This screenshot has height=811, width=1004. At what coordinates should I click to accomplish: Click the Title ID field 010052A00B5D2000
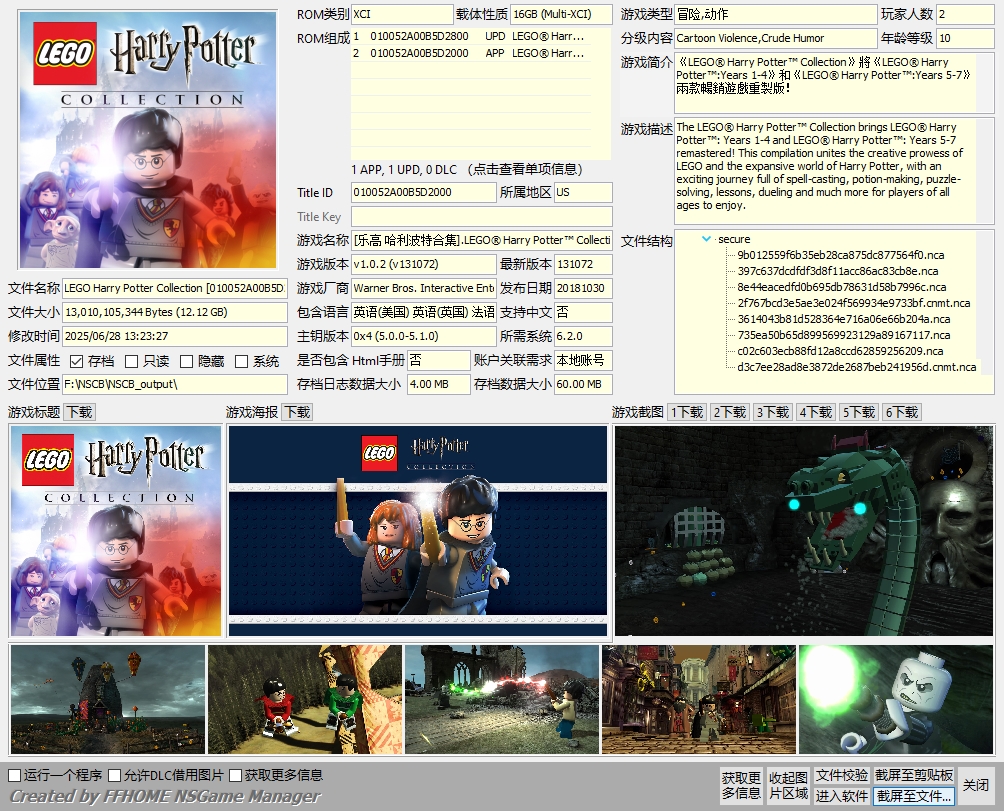[424, 193]
